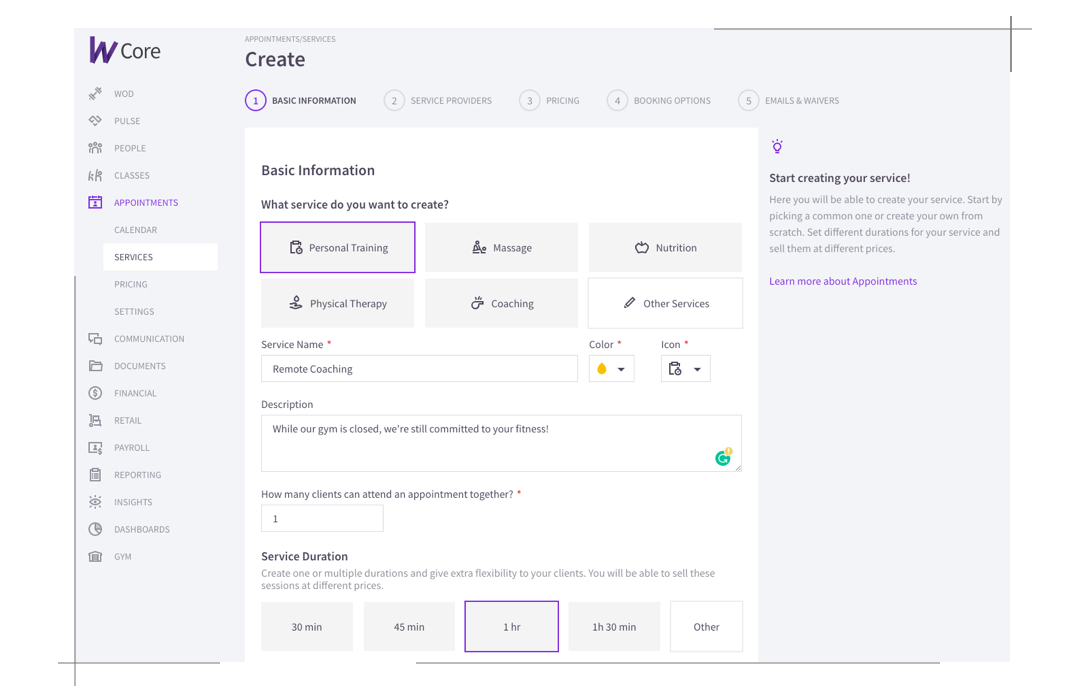Open Pulse via its heartbeat icon

click(95, 121)
